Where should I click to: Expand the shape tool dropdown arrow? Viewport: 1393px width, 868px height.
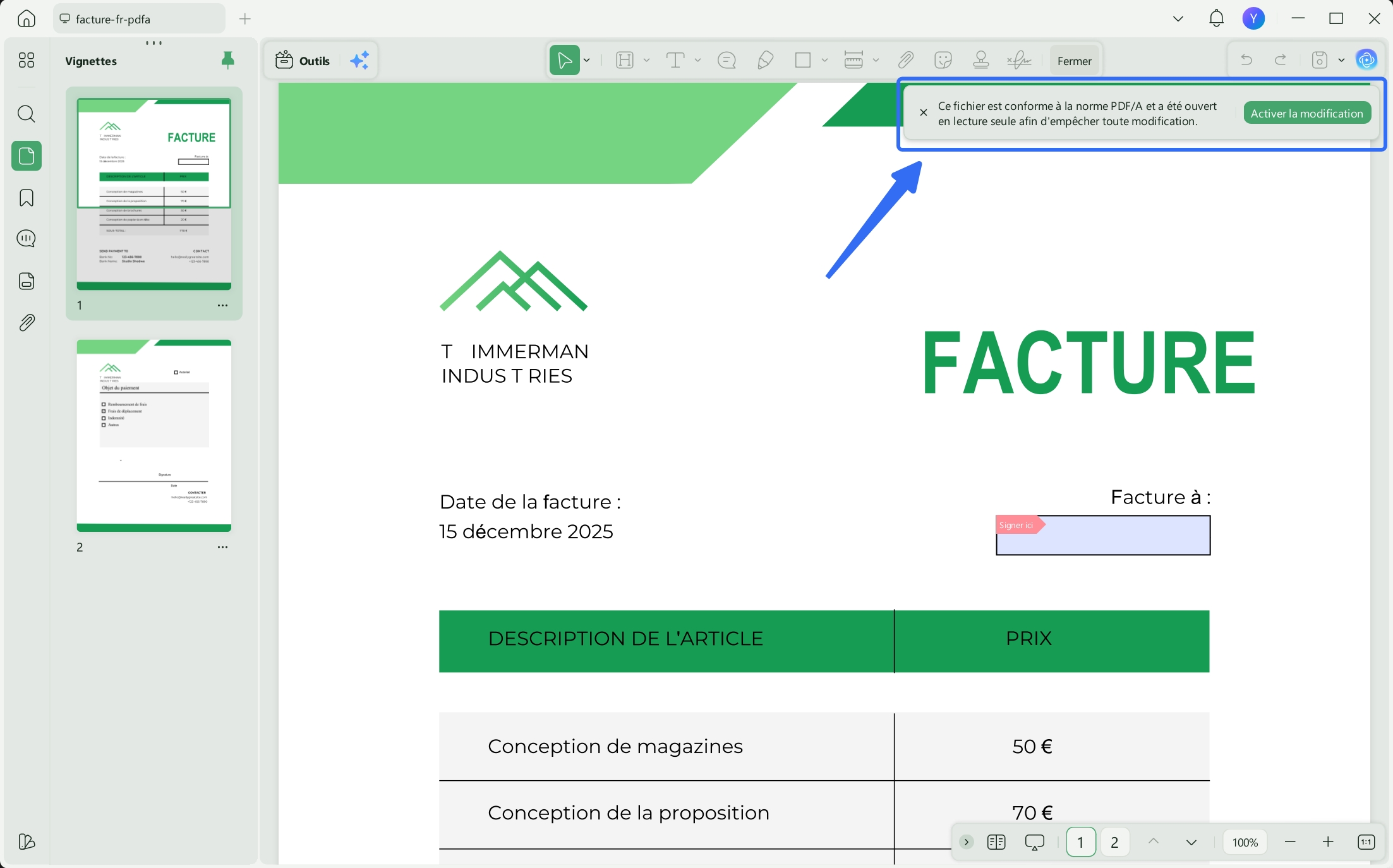pyautogui.click(x=824, y=61)
